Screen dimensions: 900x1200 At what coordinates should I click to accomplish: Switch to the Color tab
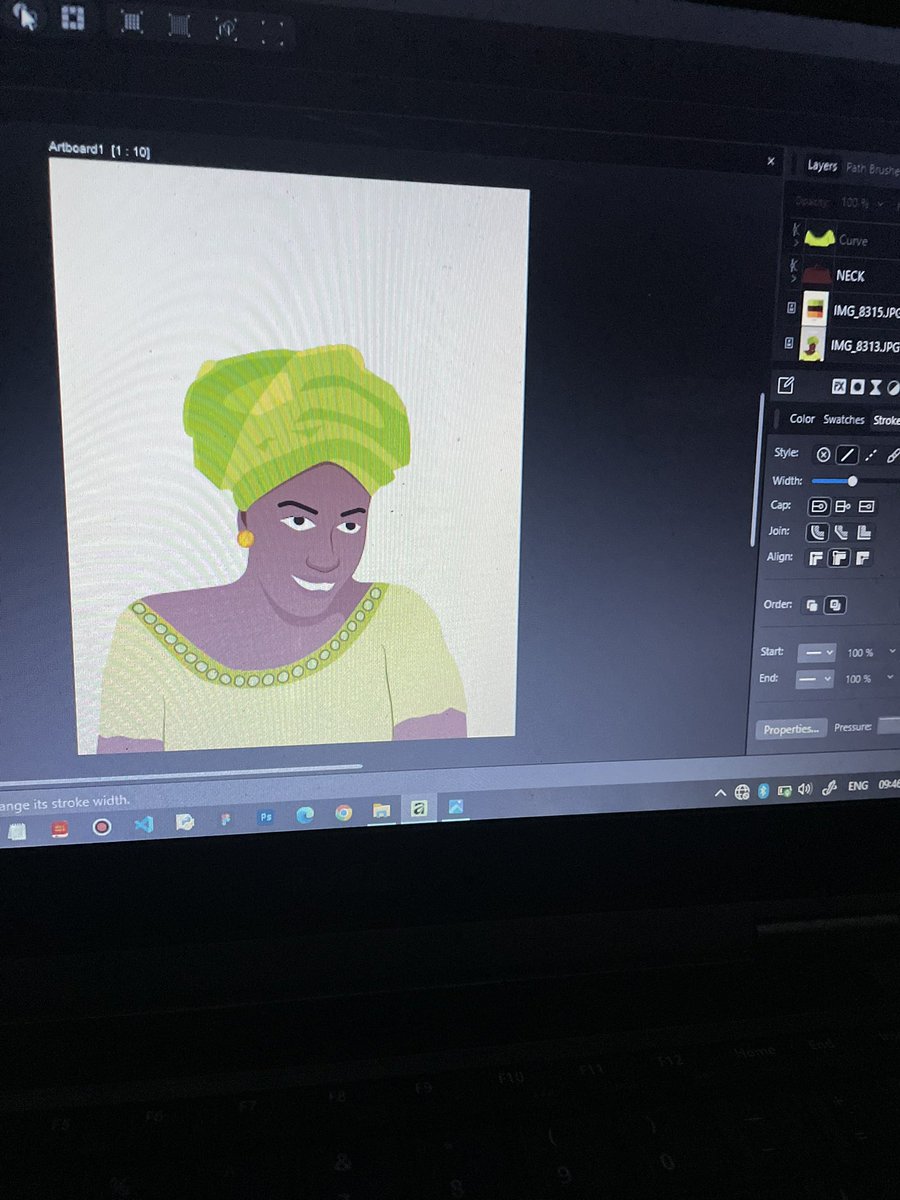[x=802, y=419]
